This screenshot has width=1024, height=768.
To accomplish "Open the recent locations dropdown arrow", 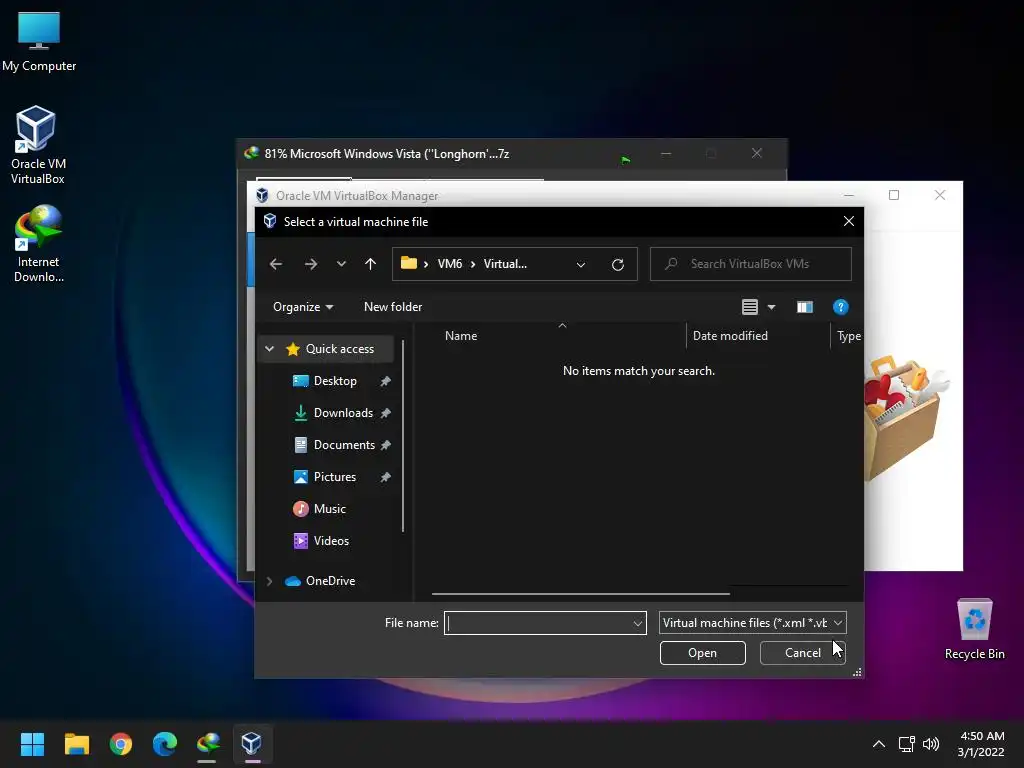I will point(341,264).
